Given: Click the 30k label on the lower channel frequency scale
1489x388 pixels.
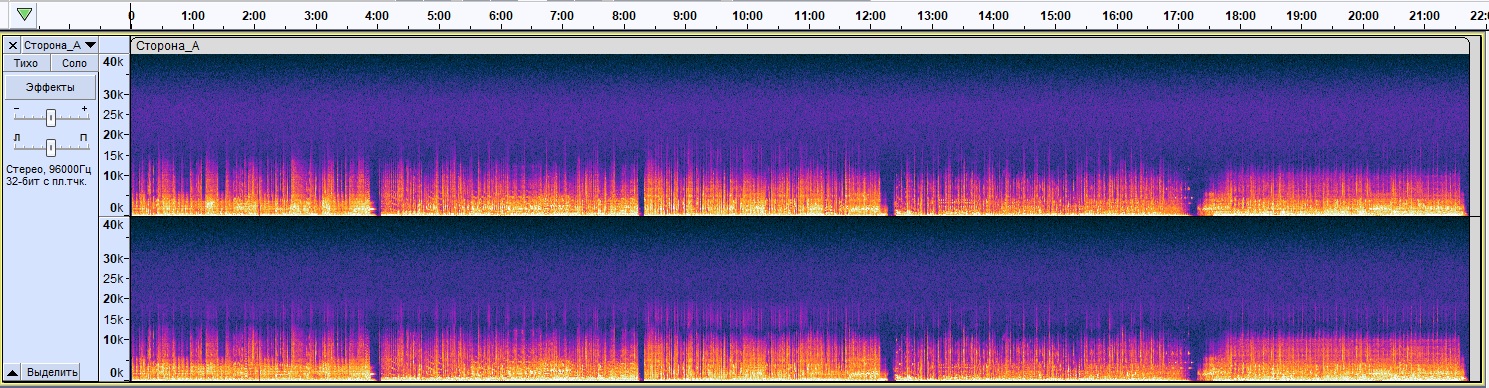Looking at the screenshot, I should point(114,258).
